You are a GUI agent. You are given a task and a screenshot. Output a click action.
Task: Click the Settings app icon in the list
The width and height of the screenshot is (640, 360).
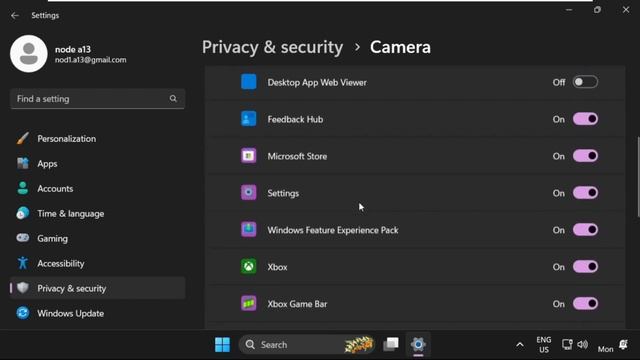[x=249, y=193]
